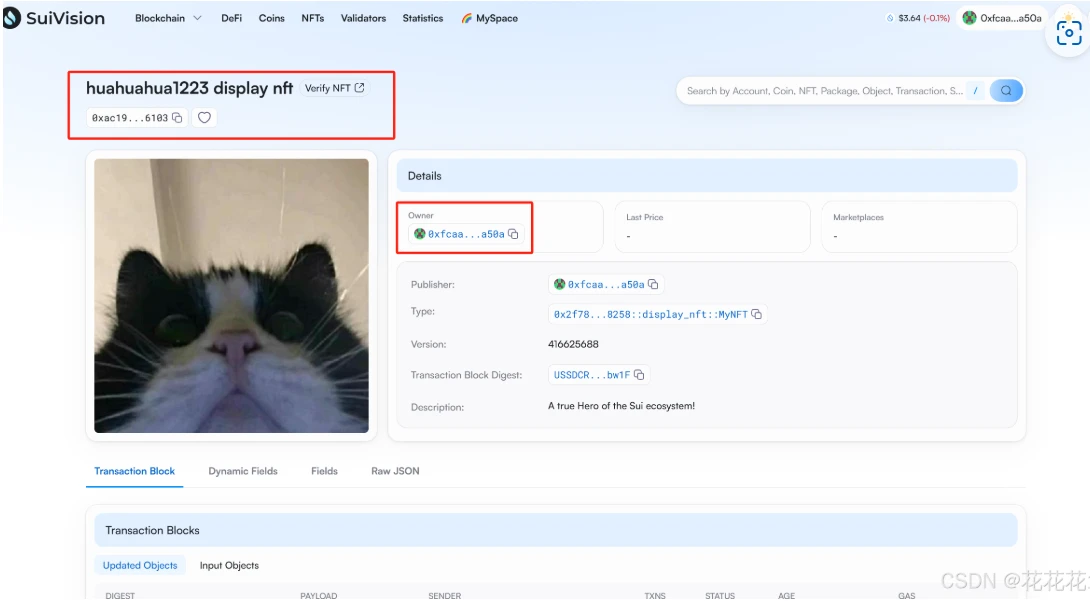Copy the Transaction Block Digest
Image resolution: width=1090 pixels, height=601 pixels.
639,375
